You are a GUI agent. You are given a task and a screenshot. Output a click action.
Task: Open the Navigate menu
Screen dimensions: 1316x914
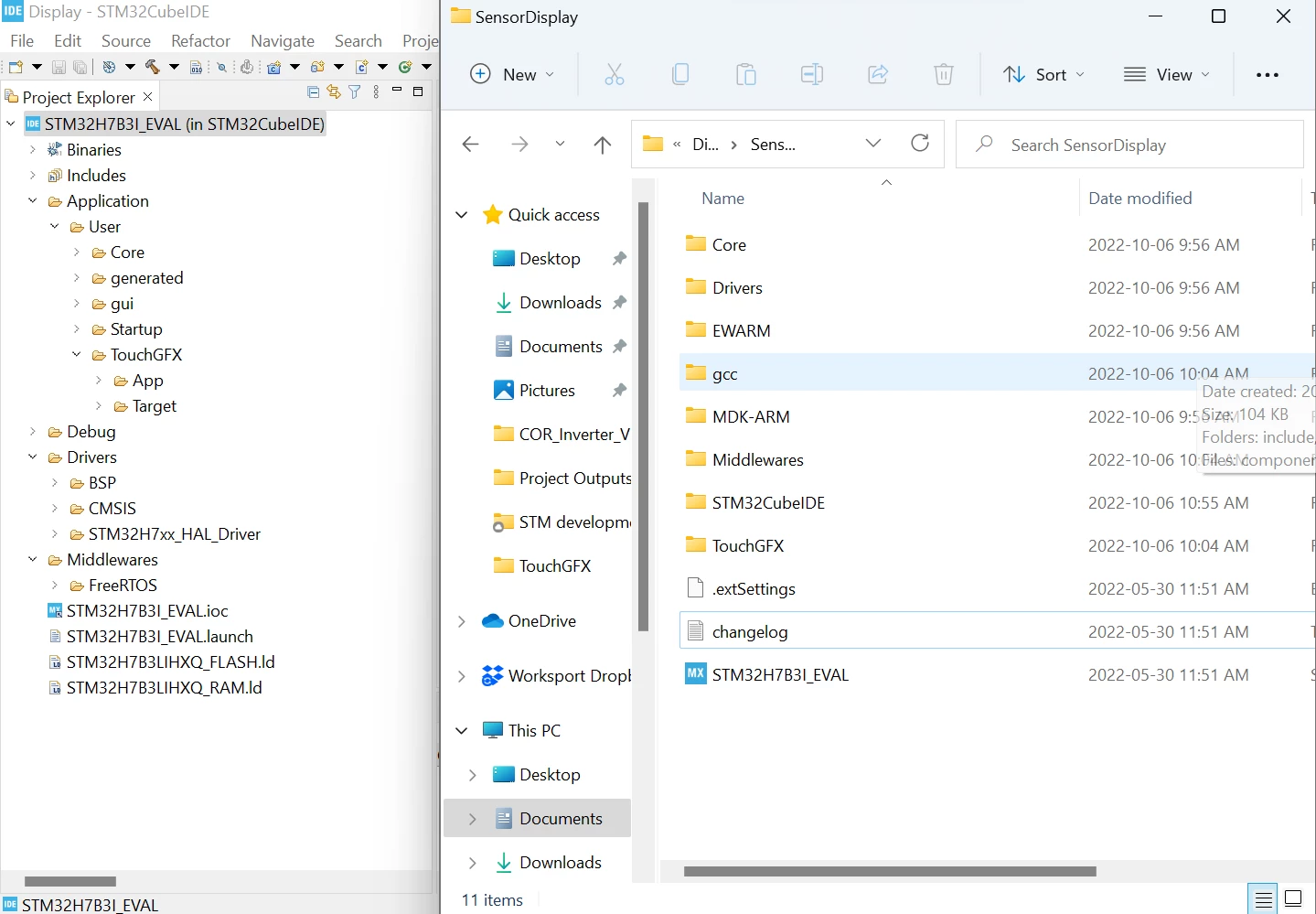point(283,41)
